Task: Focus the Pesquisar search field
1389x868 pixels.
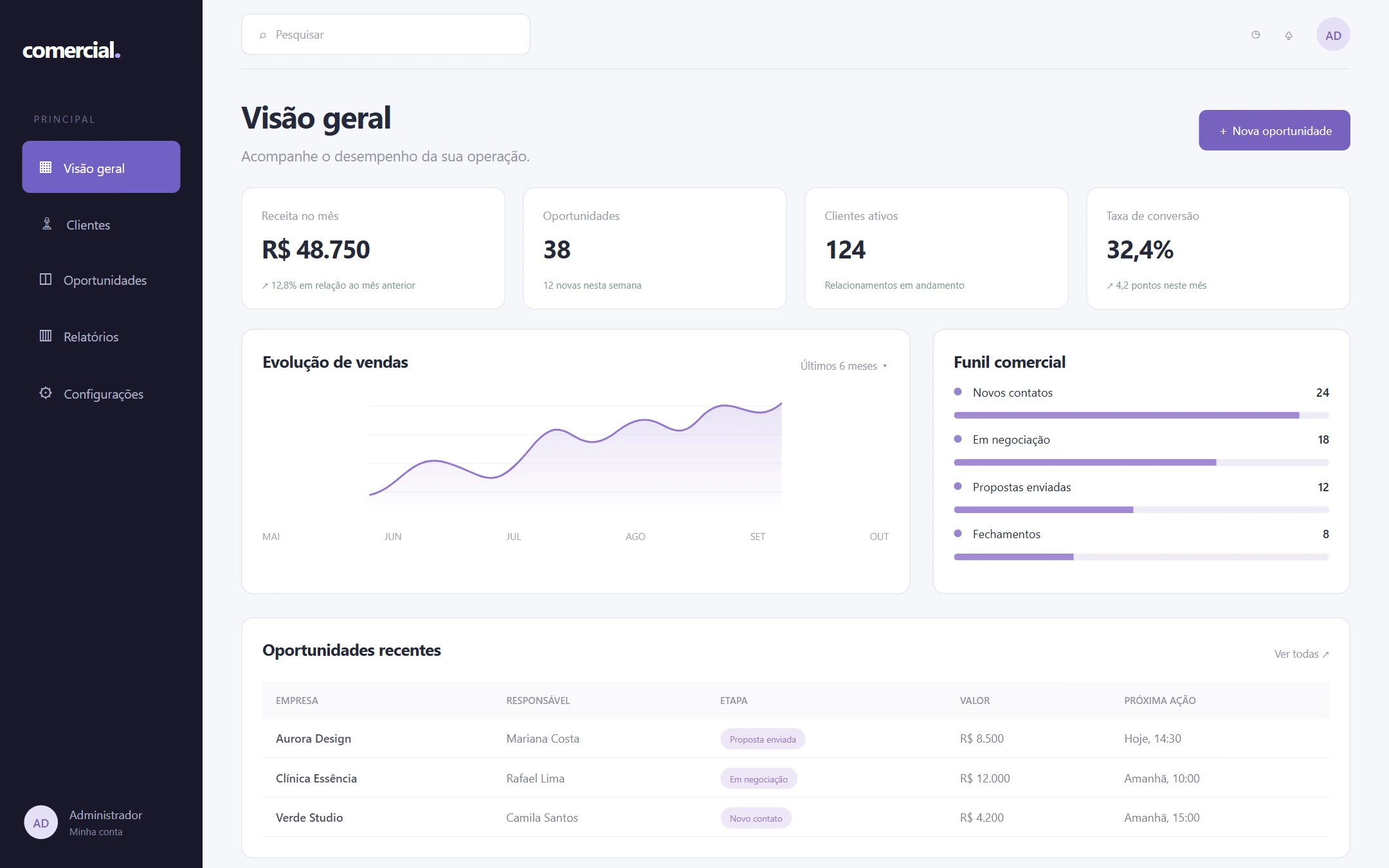Action: 386,35
